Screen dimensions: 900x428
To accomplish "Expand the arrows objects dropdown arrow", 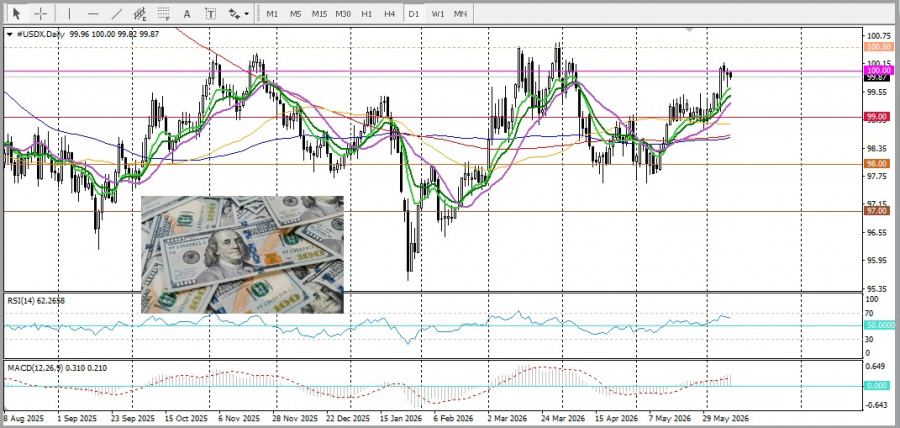I will point(247,14).
